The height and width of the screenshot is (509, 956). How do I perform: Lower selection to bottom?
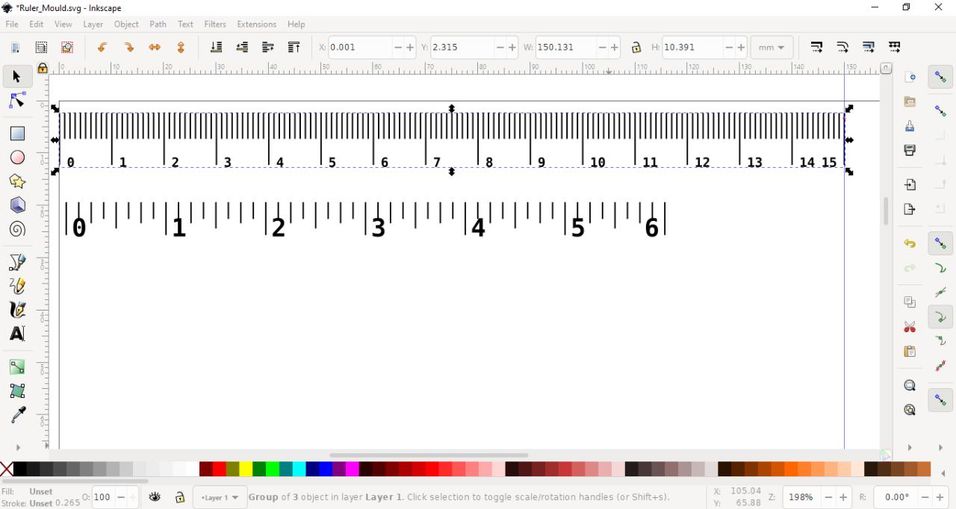[216, 47]
